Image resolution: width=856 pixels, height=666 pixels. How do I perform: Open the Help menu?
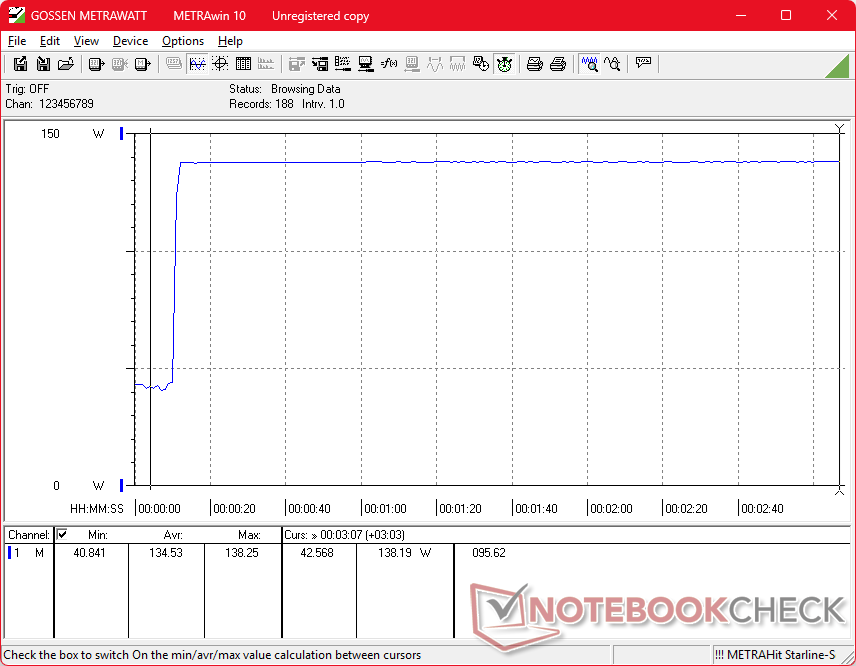point(230,41)
